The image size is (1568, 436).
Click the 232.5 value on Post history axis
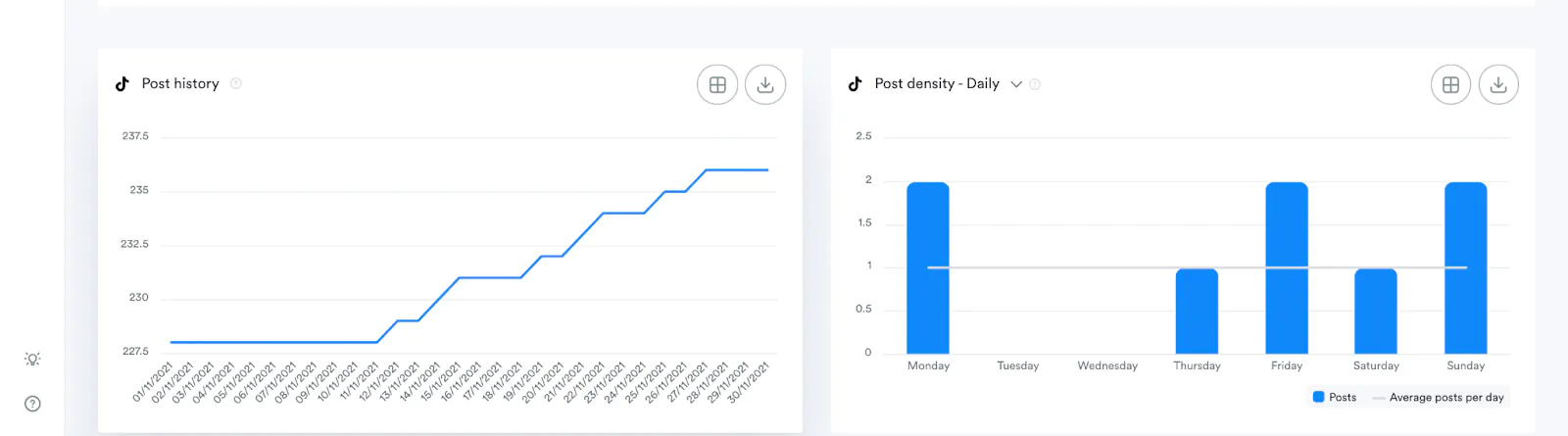(135, 244)
